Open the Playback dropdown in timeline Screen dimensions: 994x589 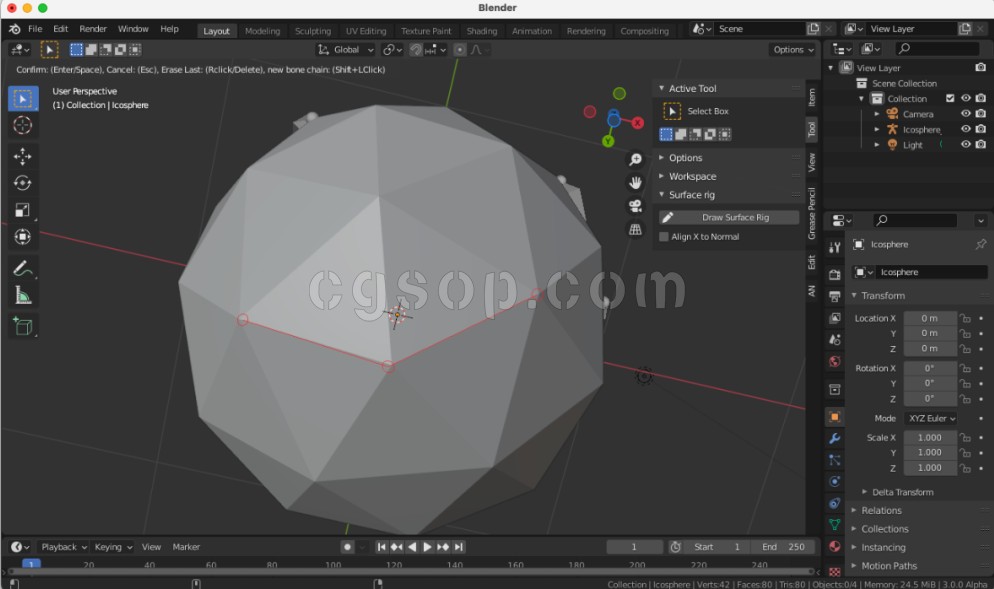(x=63, y=547)
